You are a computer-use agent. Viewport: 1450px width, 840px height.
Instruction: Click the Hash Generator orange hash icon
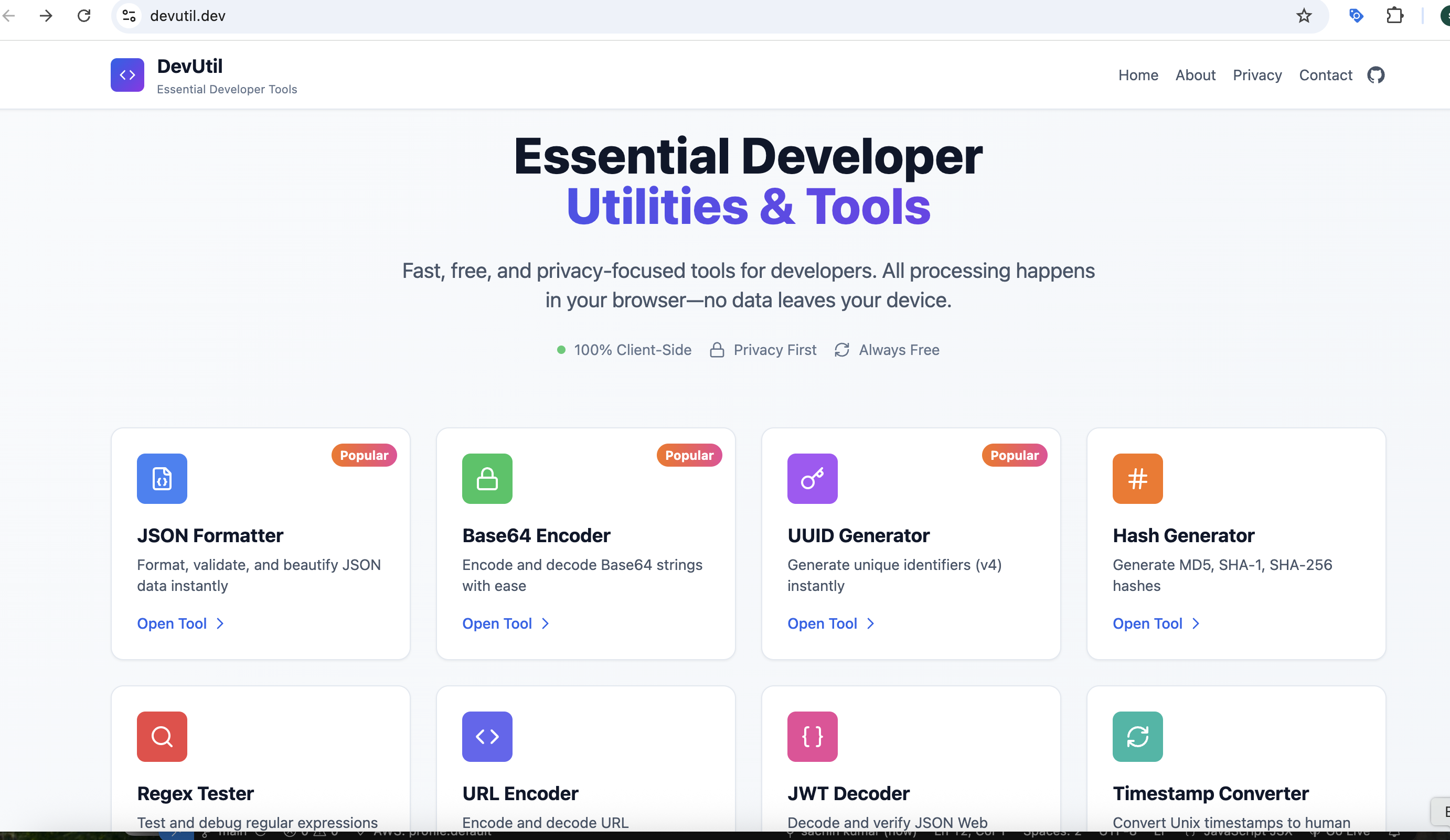1137,478
